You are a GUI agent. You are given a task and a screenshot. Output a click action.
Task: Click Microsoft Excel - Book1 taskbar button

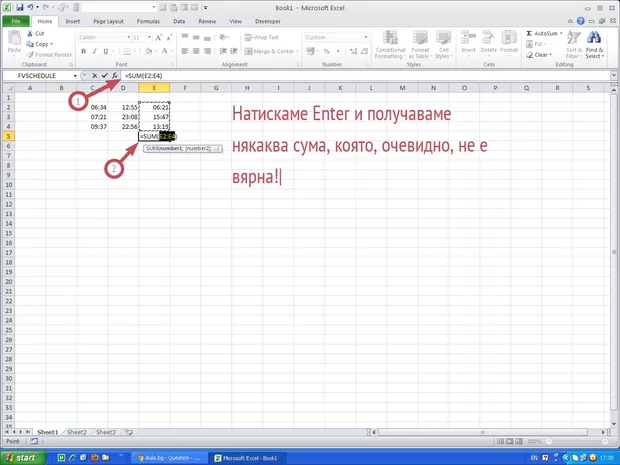[245, 458]
